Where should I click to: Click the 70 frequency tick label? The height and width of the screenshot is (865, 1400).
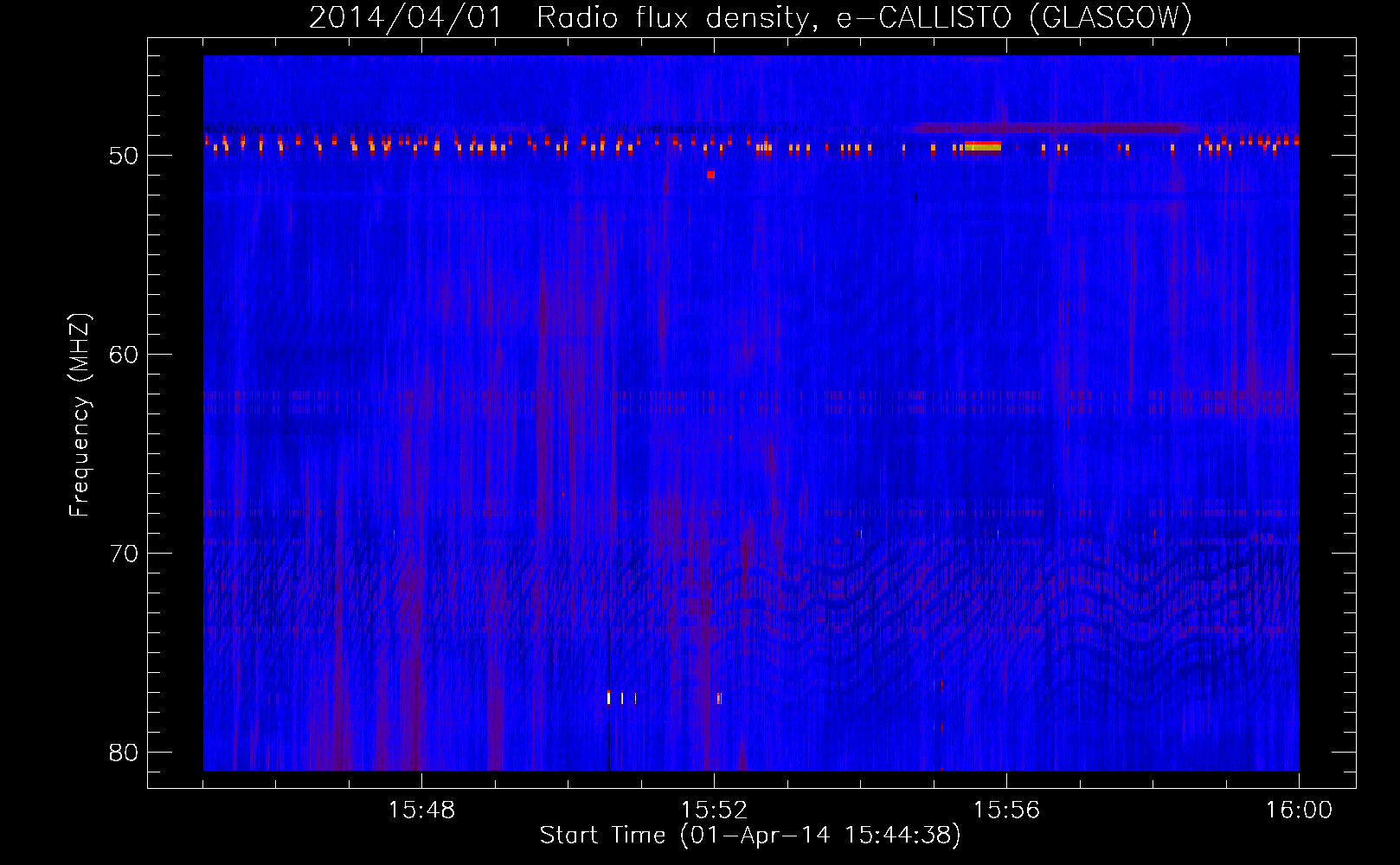pos(124,554)
